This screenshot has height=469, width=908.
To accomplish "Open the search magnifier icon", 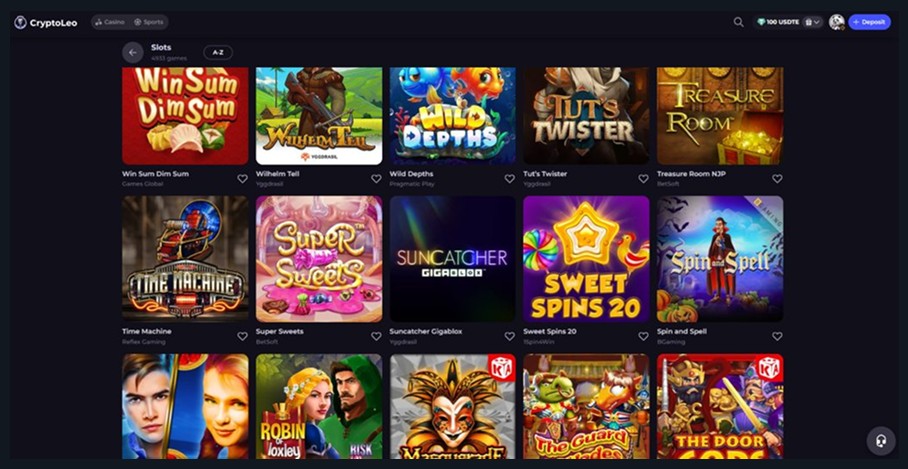I will coord(738,22).
